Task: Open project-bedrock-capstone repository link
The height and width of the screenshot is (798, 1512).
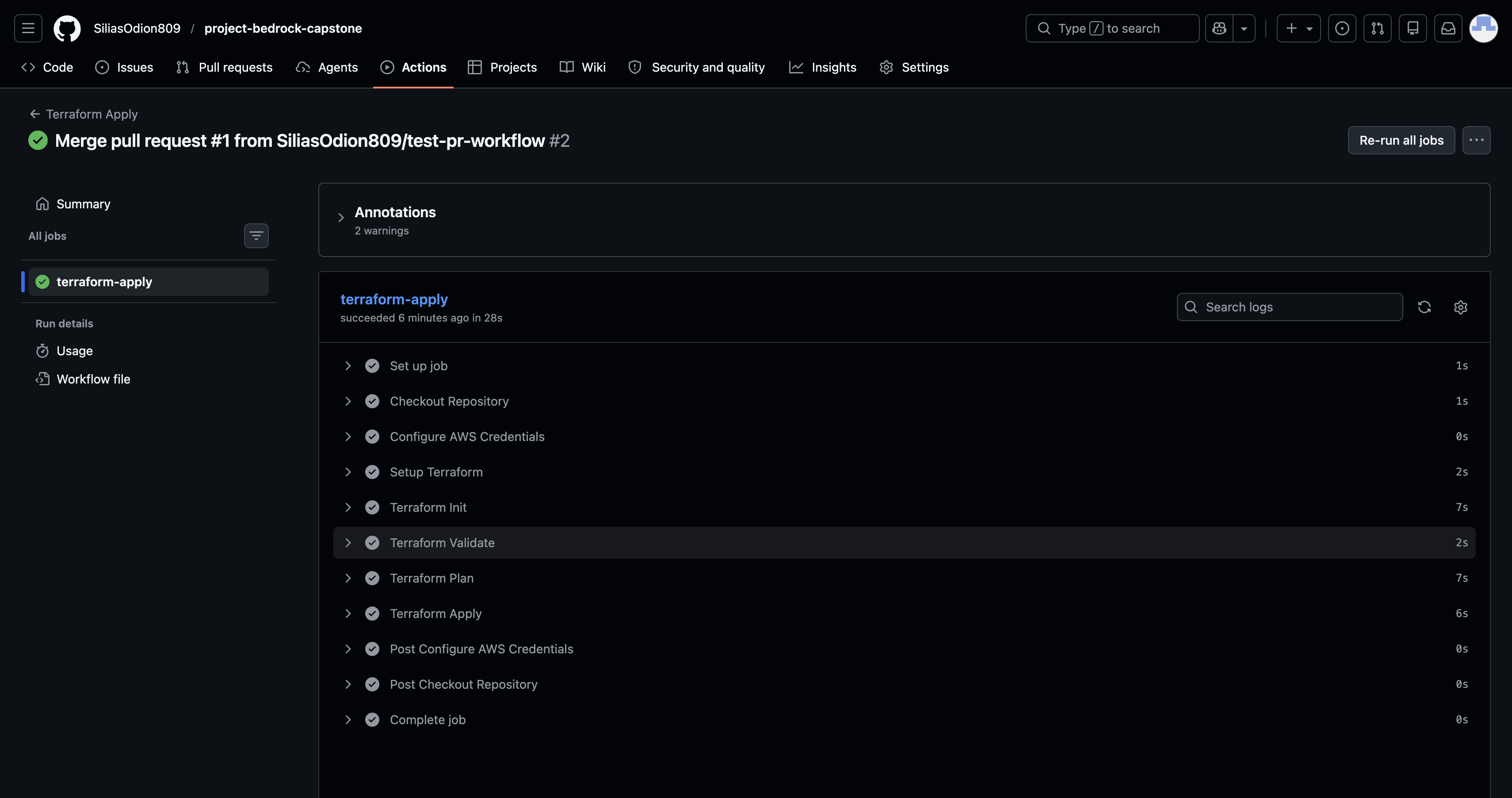Action: point(283,28)
